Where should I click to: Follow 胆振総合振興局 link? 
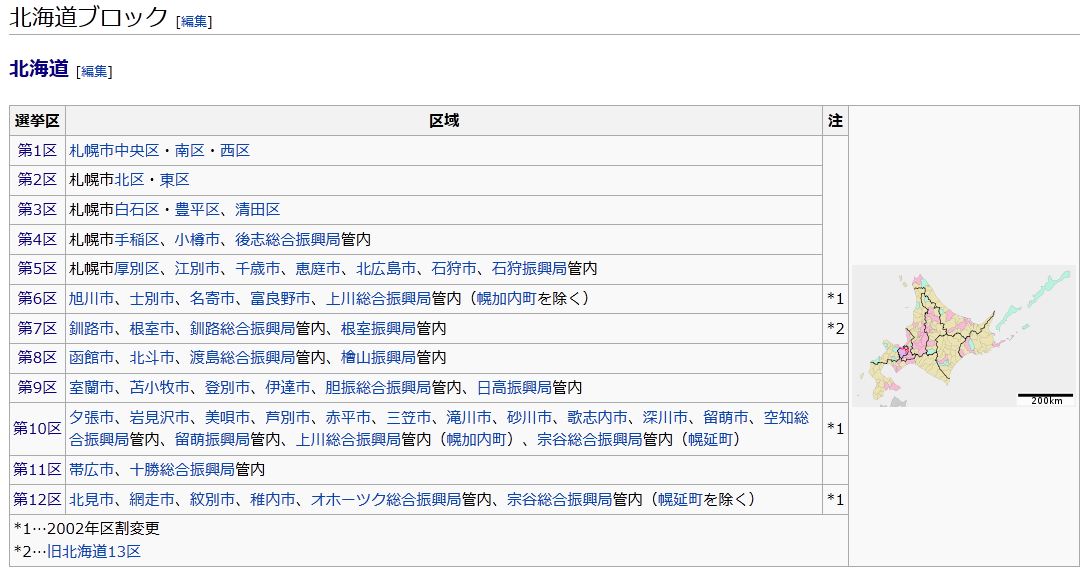point(378,387)
